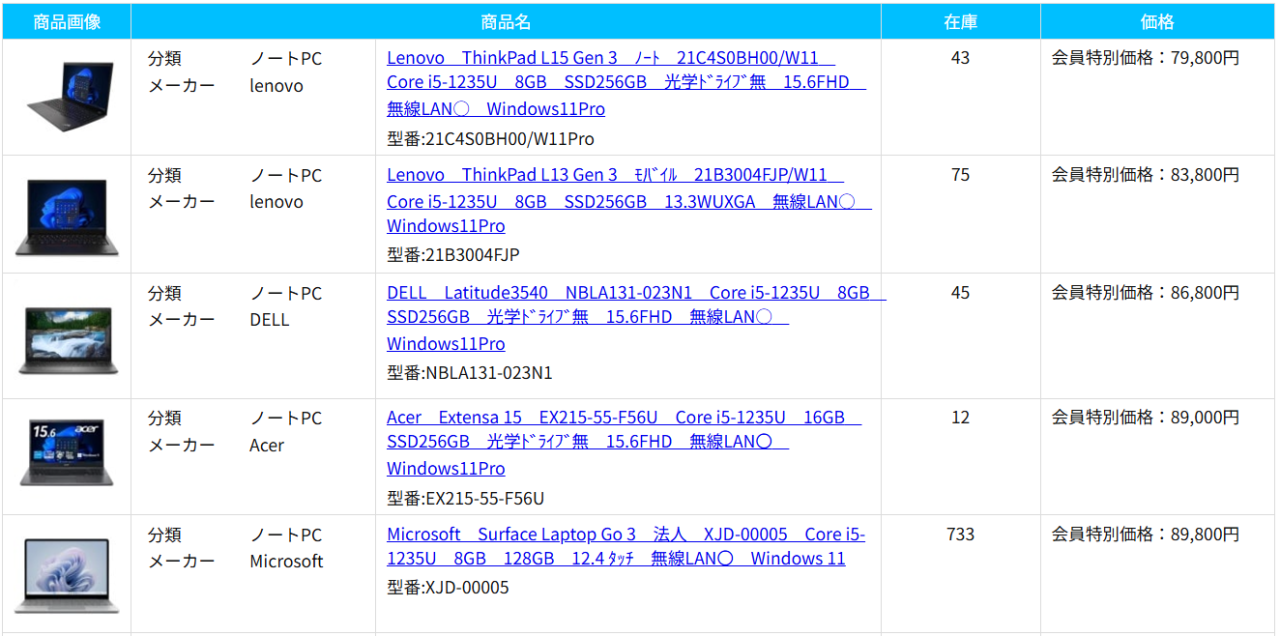The image size is (1280, 636).
Task: Open the Lenovo ThinkPad L15 Gen 3 product link
Action: [626, 84]
